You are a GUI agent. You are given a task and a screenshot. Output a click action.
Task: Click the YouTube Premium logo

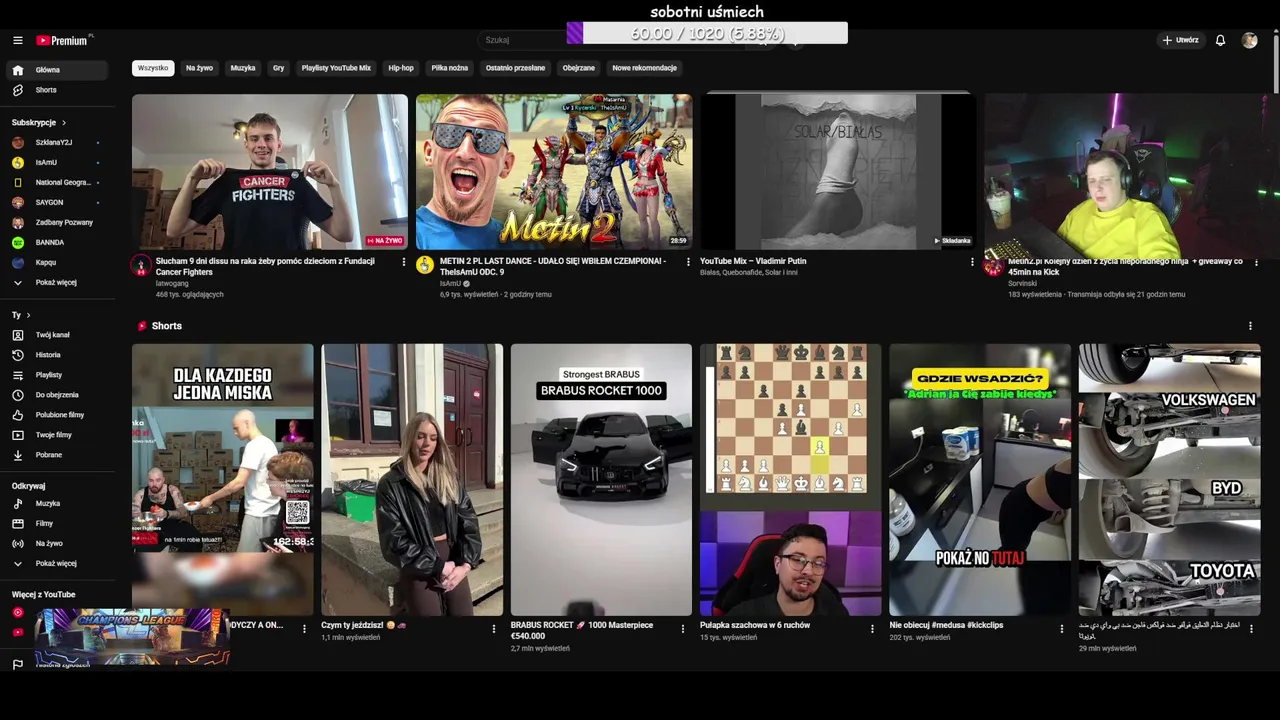[x=64, y=40]
